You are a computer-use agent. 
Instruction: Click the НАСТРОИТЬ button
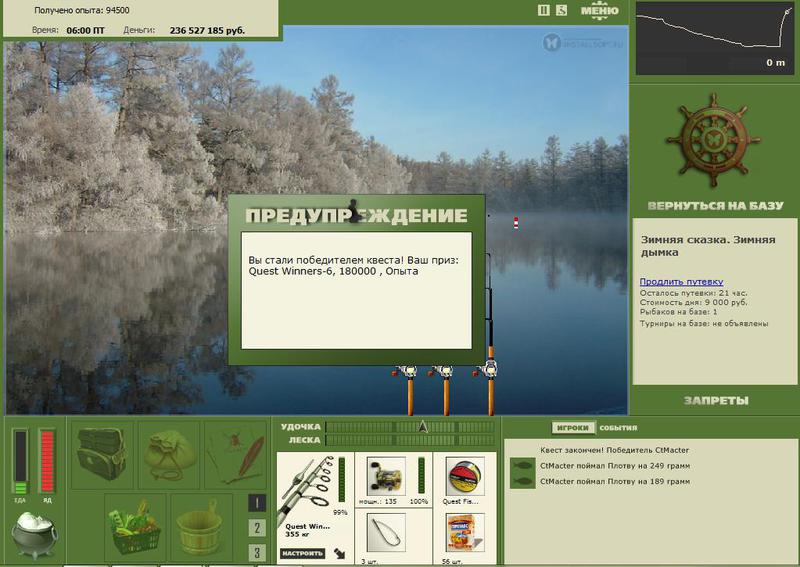click(303, 553)
